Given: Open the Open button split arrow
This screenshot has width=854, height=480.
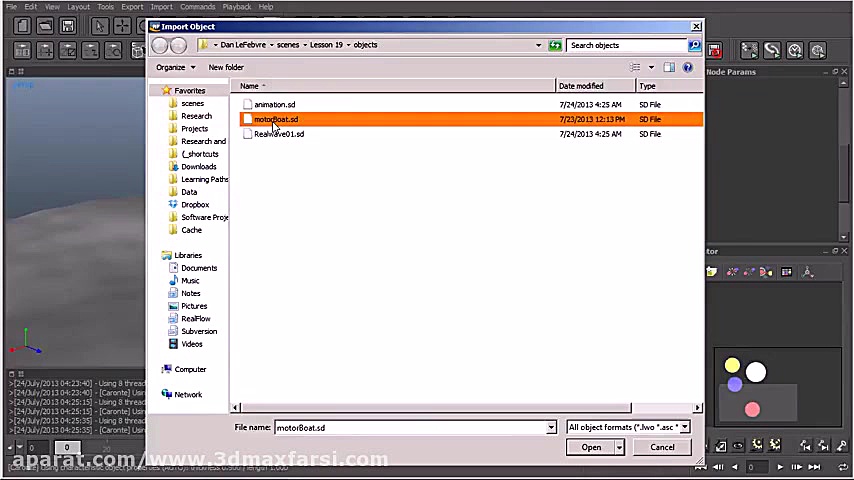Looking at the screenshot, I should click(x=619, y=447).
